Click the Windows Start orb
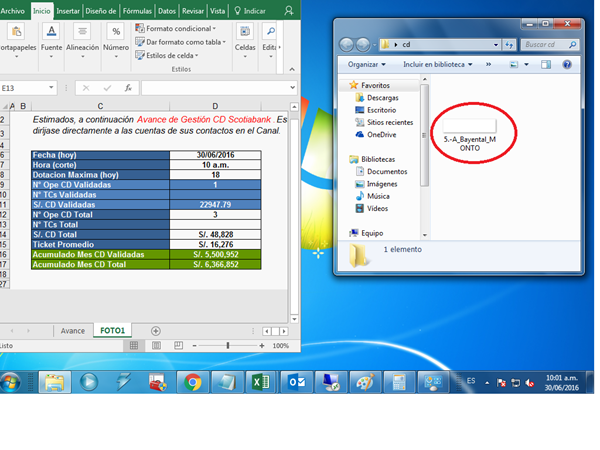The image size is (600, 450). (x=10, y=382)
